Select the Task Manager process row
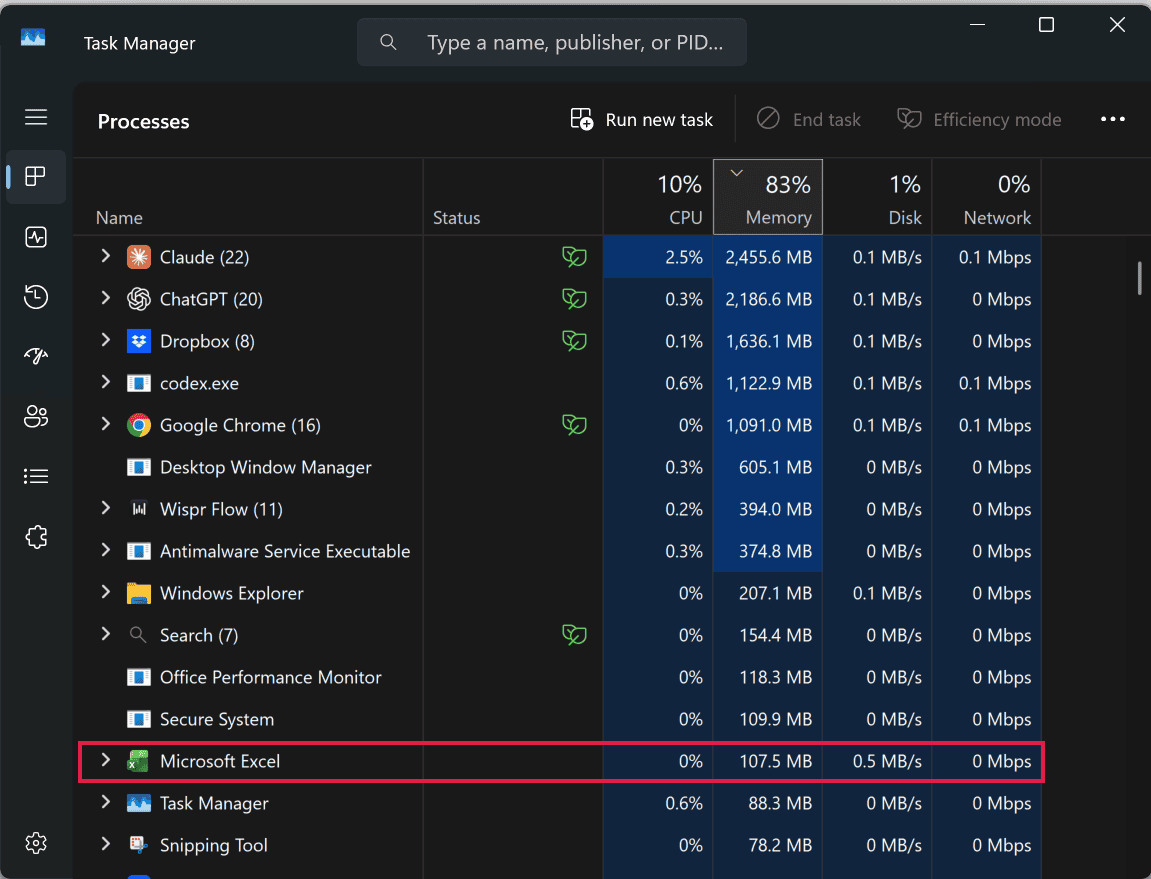The width and height of the screenshot is (1151, 879). 558,803
